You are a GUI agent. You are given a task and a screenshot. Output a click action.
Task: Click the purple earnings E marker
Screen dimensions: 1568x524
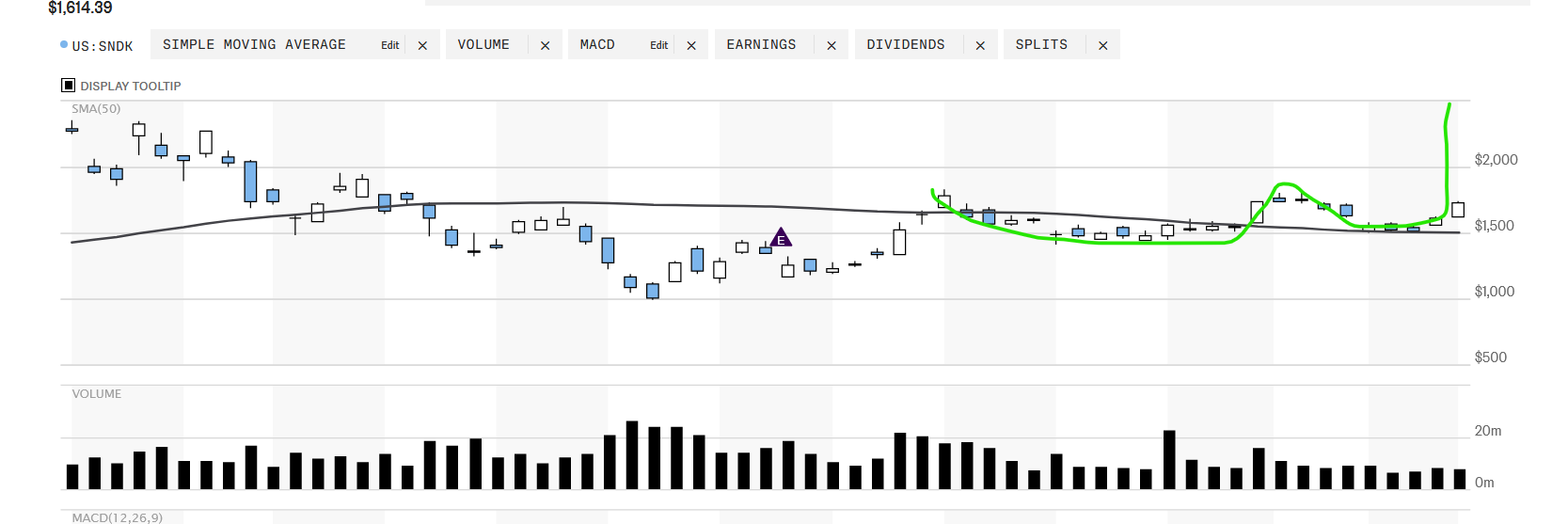tap(781, 237)
